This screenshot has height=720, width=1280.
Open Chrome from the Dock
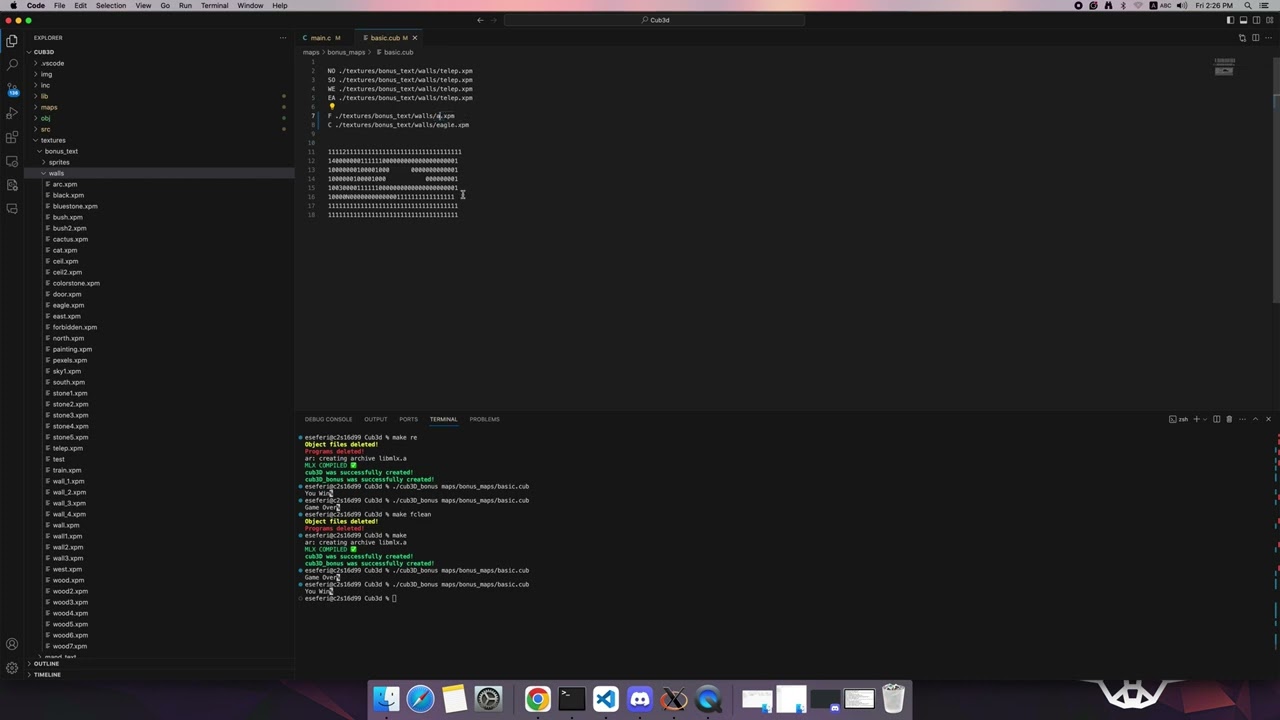click(537, 699)
